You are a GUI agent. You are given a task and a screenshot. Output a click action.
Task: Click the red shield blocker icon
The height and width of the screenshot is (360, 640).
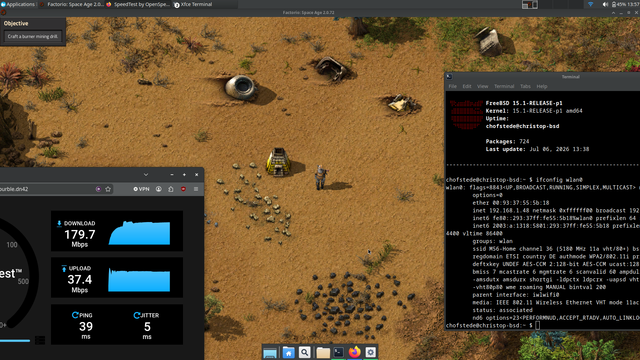[x=183, y=189]
